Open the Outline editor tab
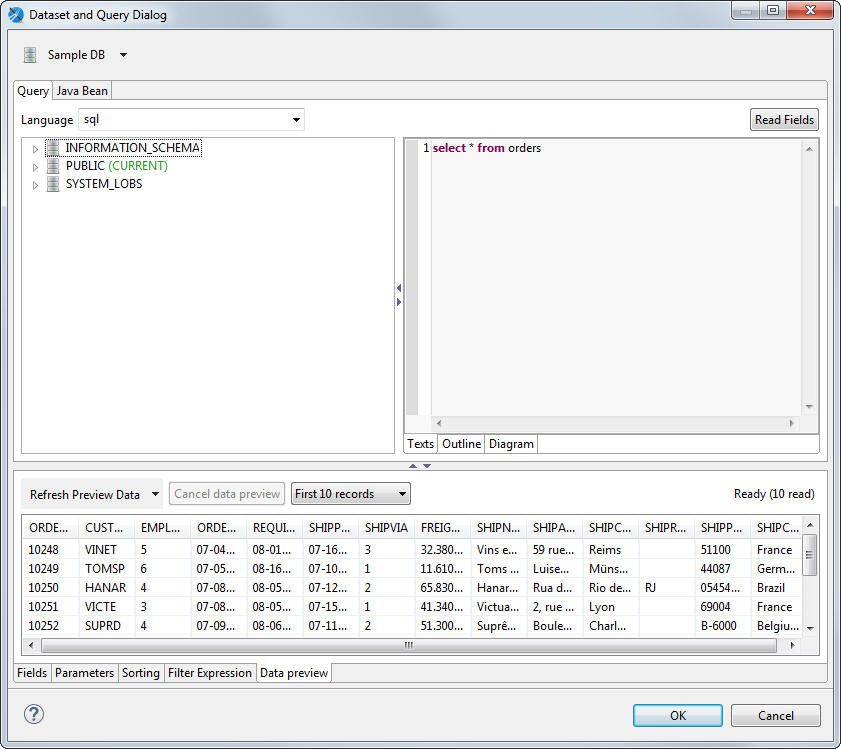Image resolution: width=841 pixels, height=749 pixels. pos(461,444)
